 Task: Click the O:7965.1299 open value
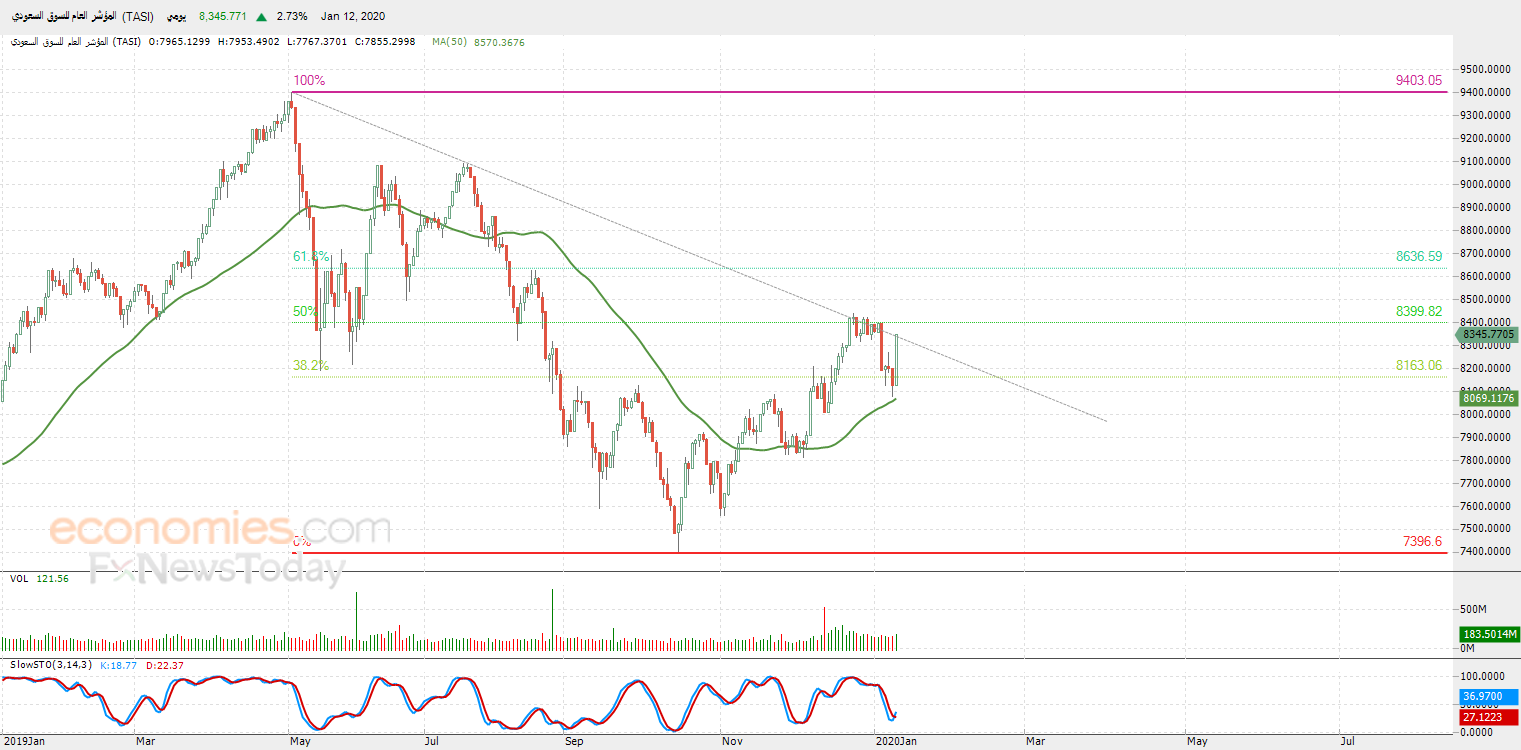pos(178,42)
